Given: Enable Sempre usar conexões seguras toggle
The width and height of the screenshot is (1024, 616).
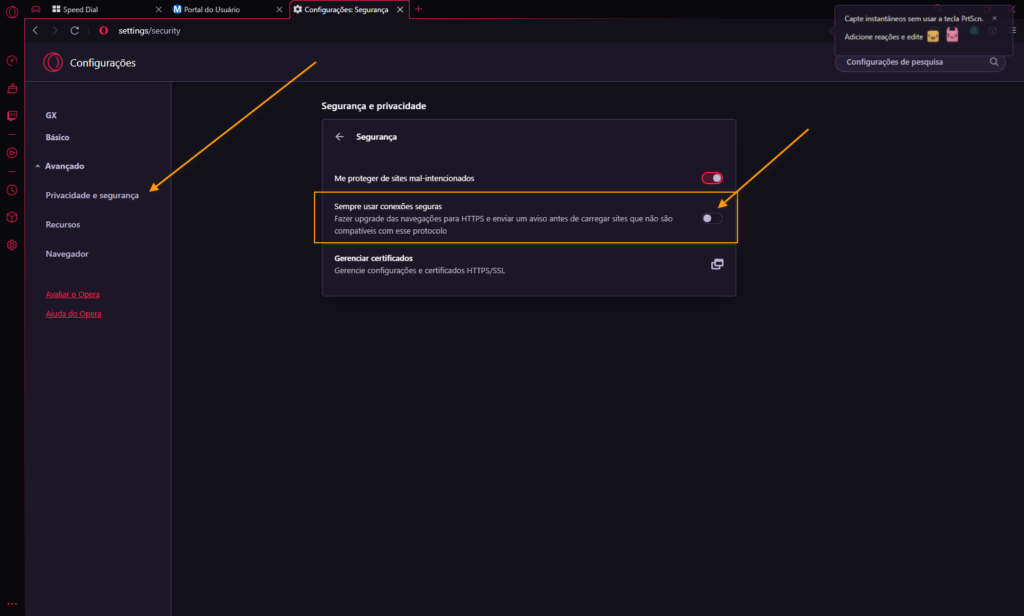Looking at the screenshot, I should point(712,218).
